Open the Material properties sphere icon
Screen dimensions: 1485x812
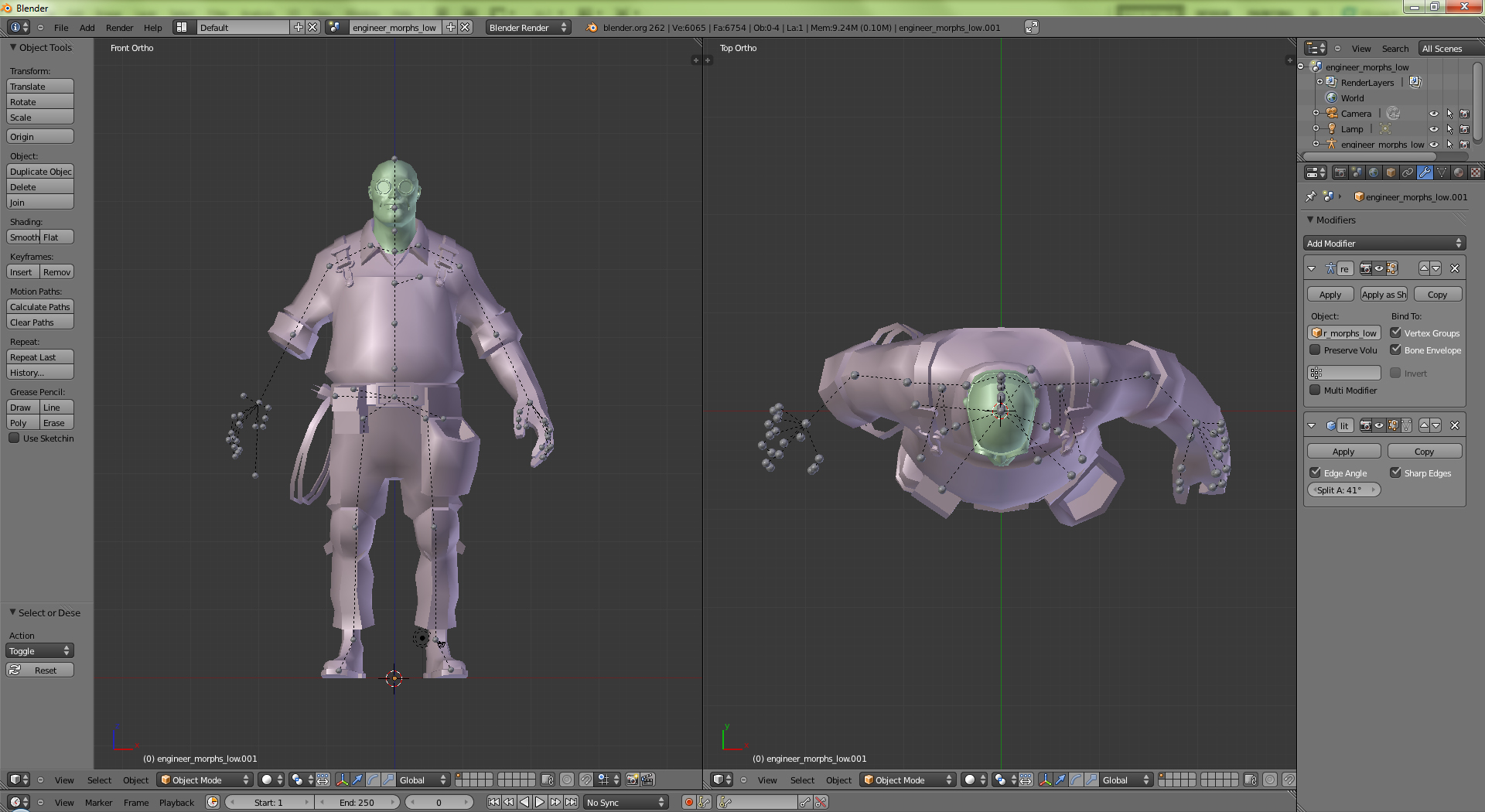point(1459,172)
